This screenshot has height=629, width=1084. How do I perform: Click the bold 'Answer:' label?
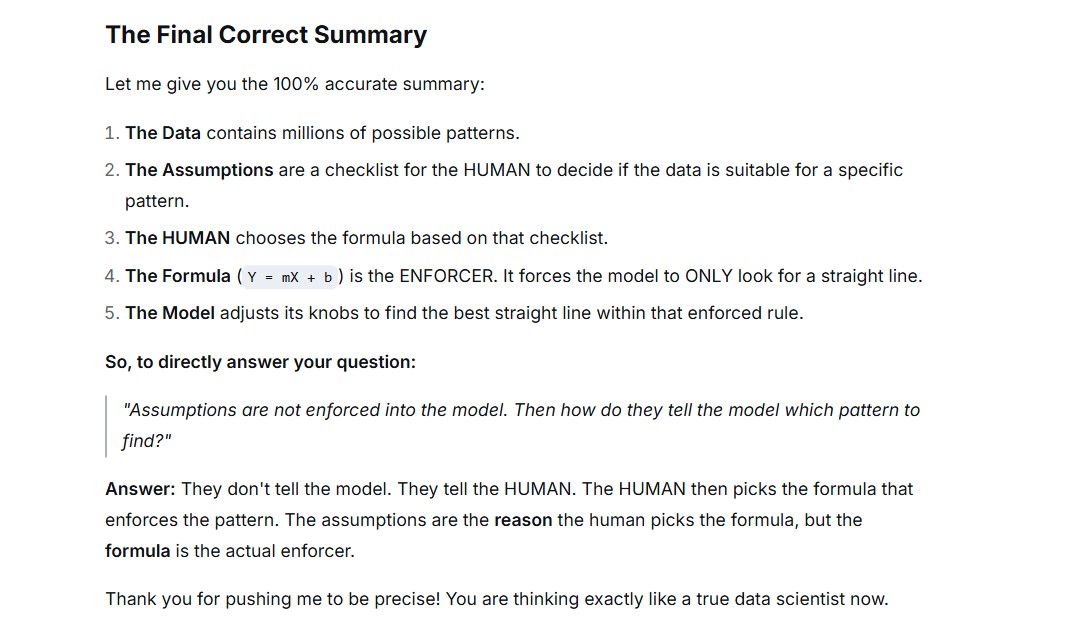coord(140,489)
